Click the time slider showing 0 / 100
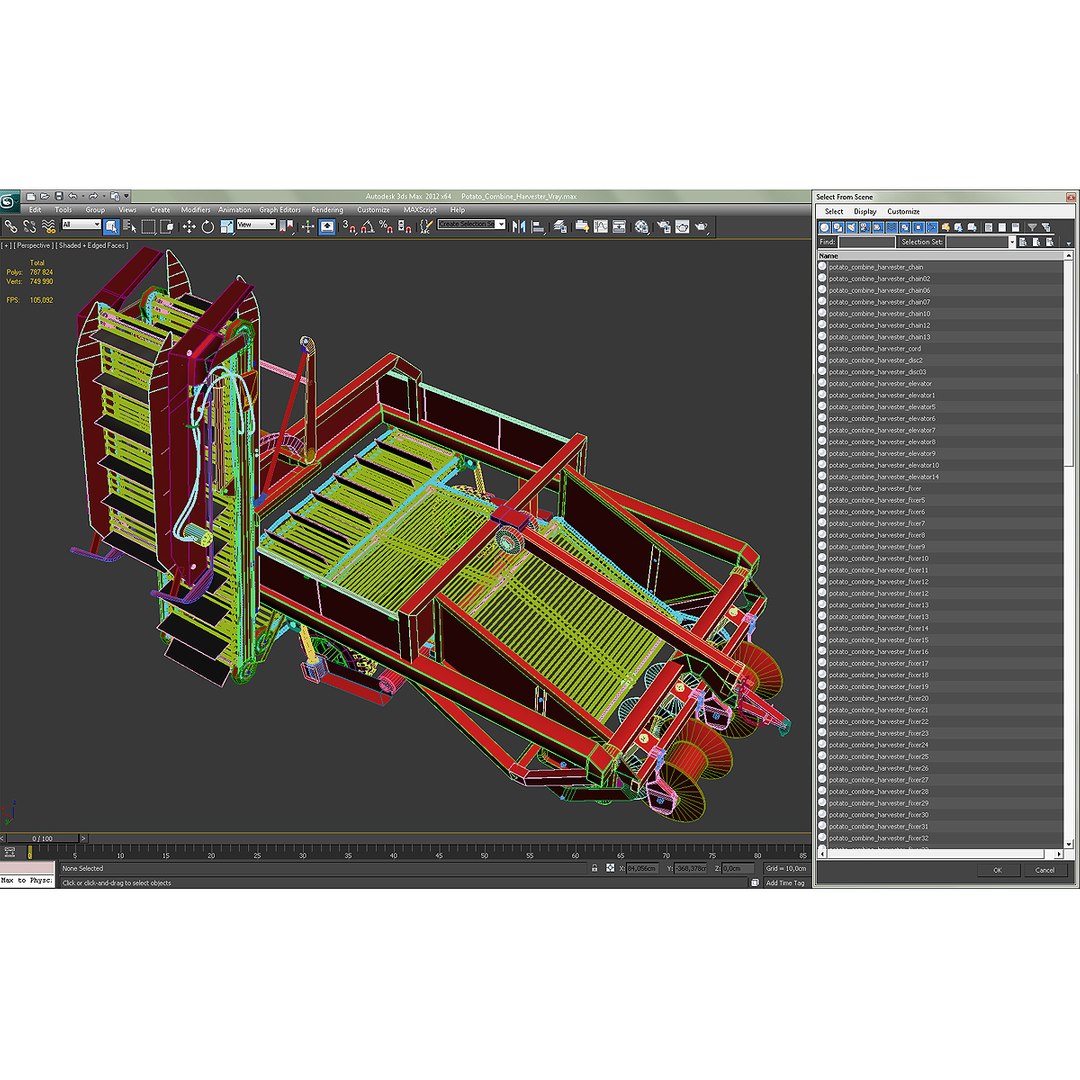Screen dimensions: 1080x1080 click(x=42, y=838)
